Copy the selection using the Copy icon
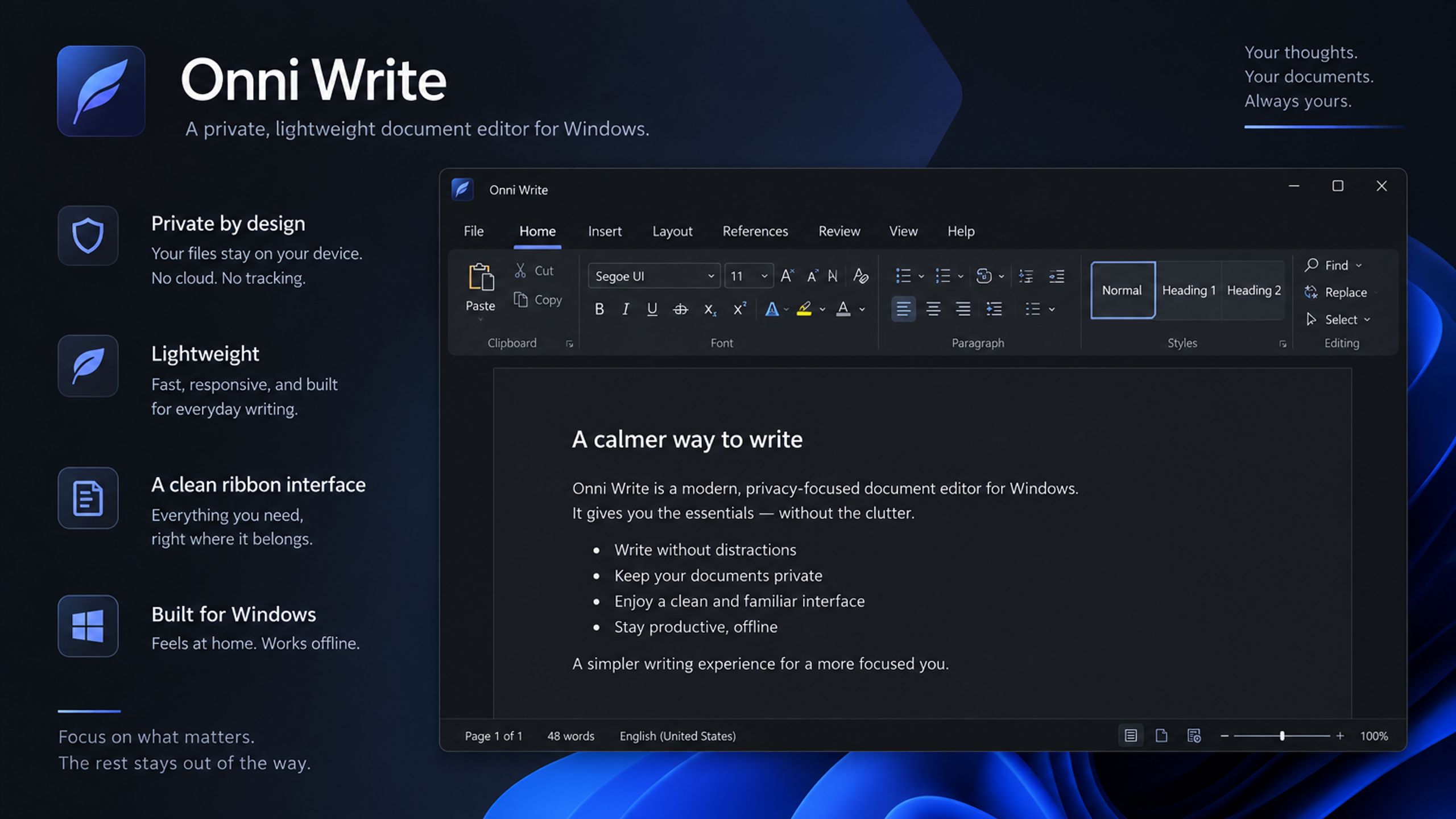1456x819 pixels. (x=520, y=299)
